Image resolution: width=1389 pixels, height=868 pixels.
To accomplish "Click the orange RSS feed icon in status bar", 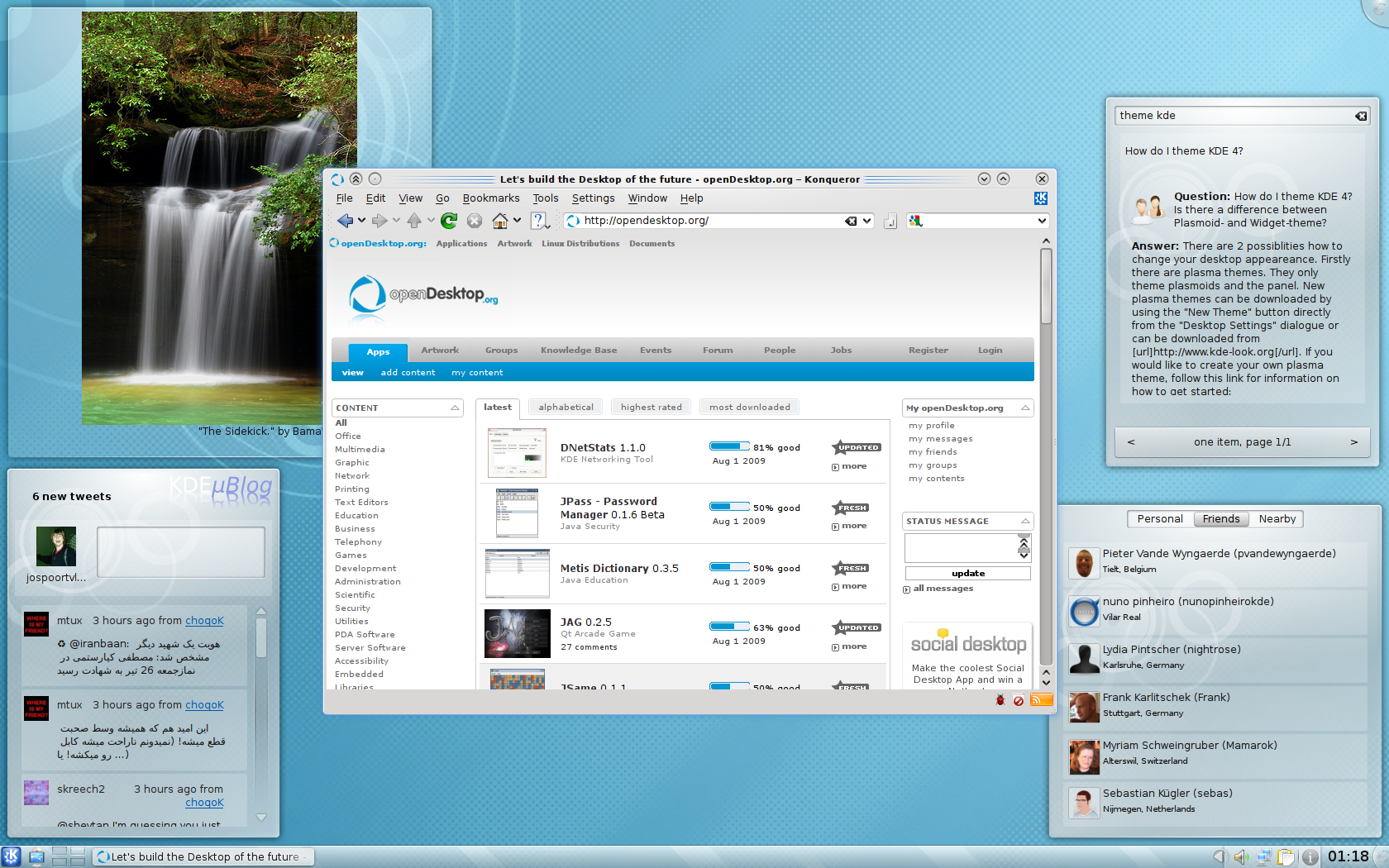I will [x=1042, y=700].
